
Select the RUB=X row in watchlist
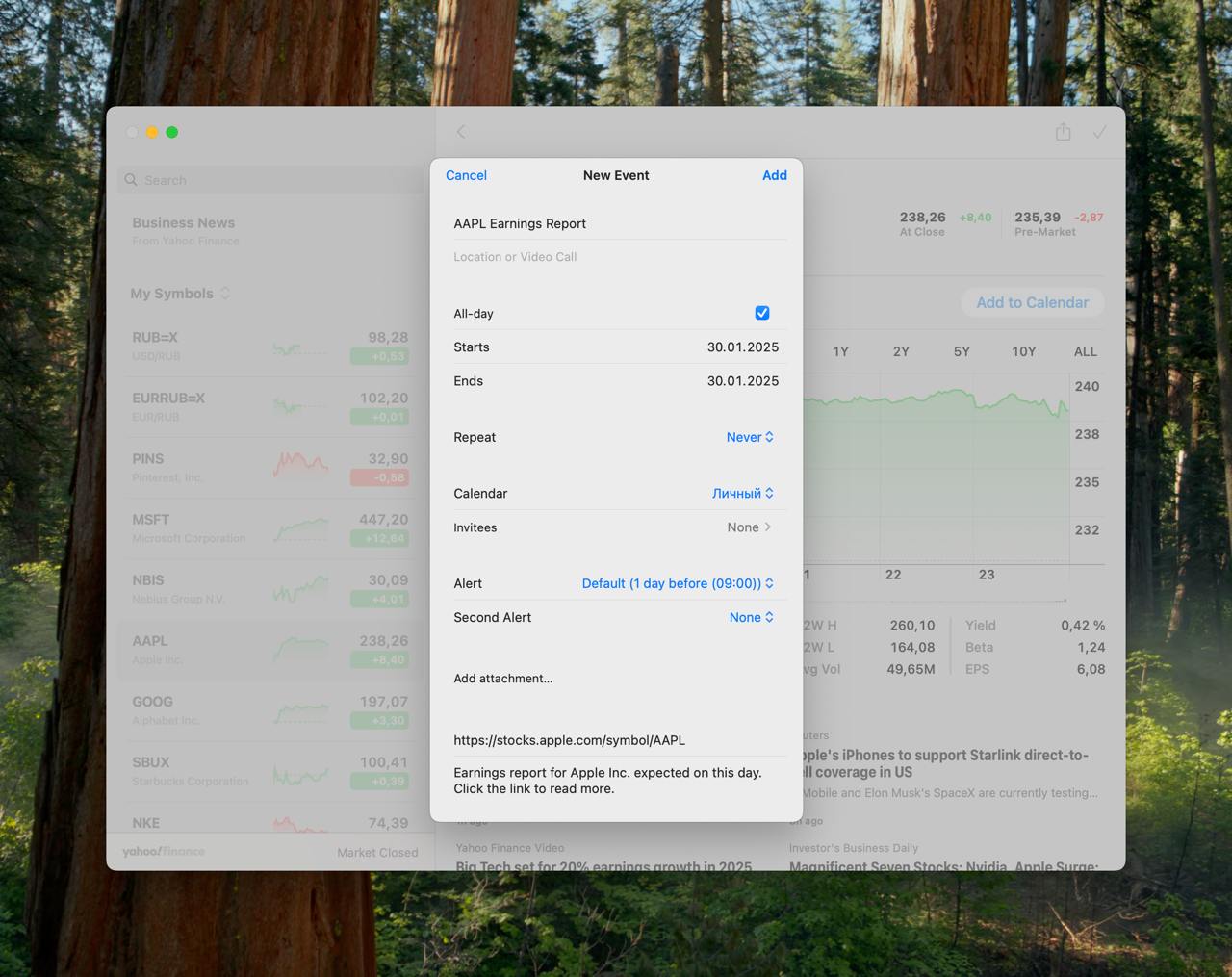pos(269,347)
